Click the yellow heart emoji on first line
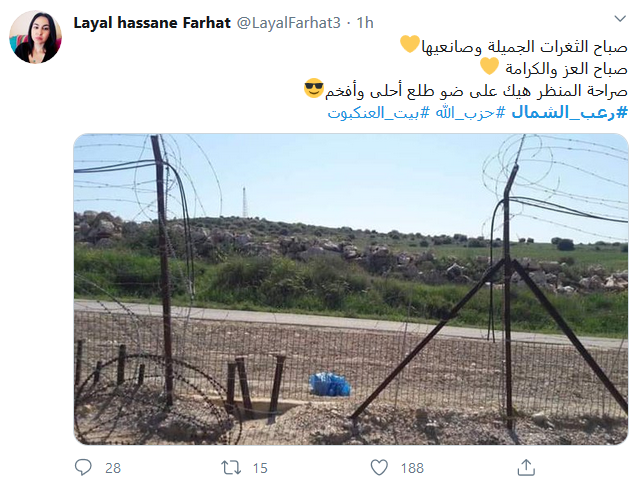639x481 pixels. click(410, 44)
